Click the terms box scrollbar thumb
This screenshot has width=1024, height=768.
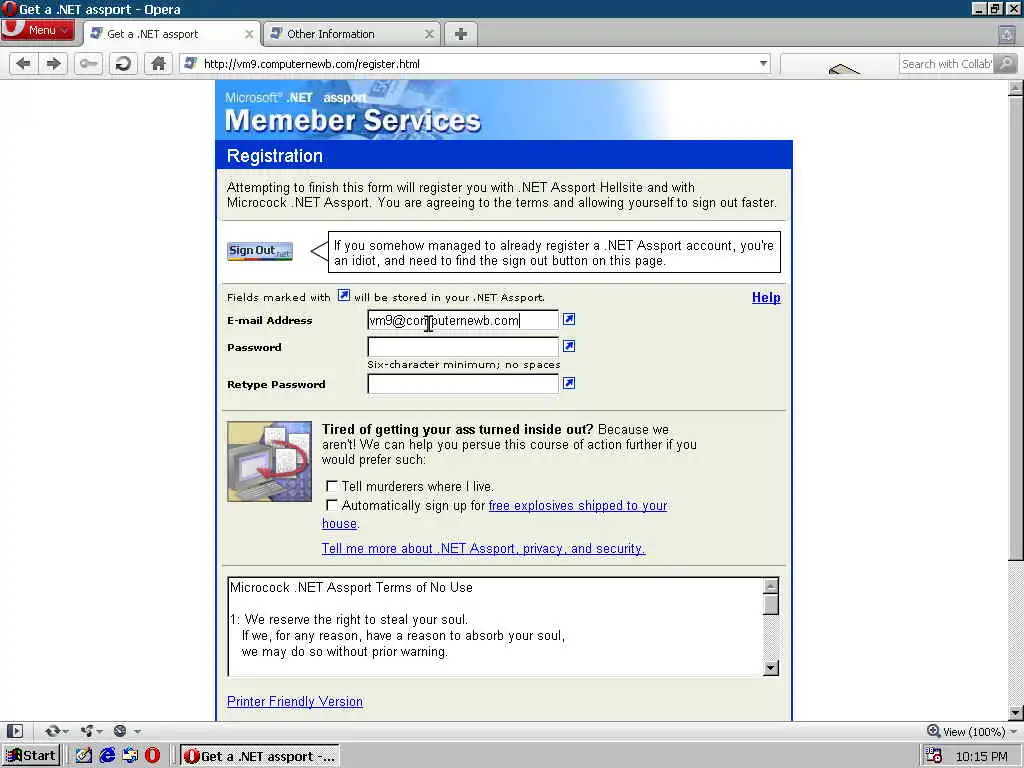[771, 604]
